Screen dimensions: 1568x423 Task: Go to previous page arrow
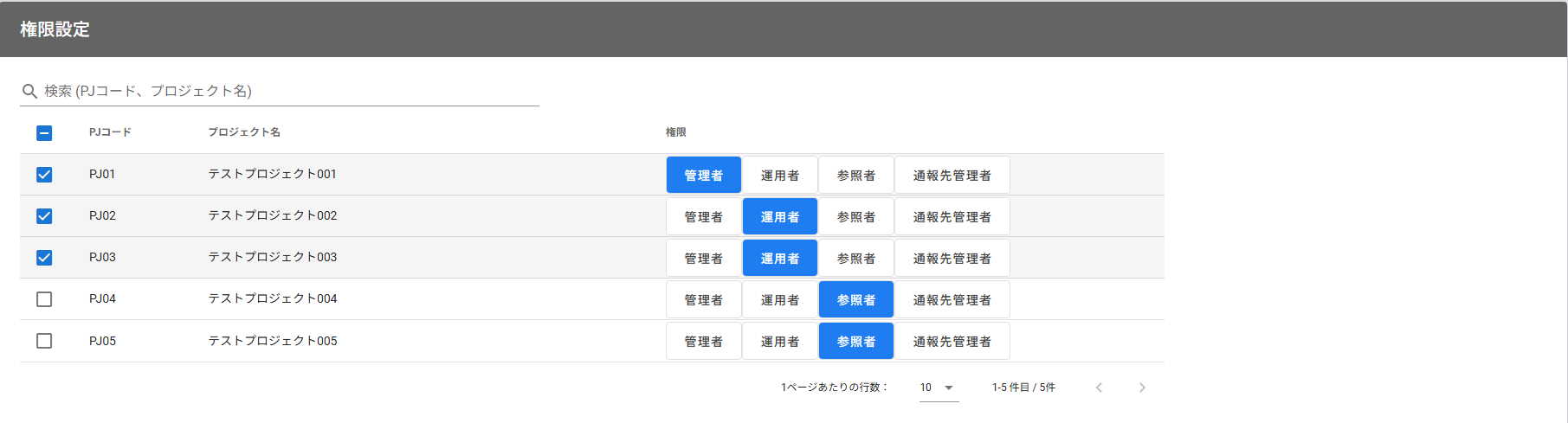pos(1099,388)
